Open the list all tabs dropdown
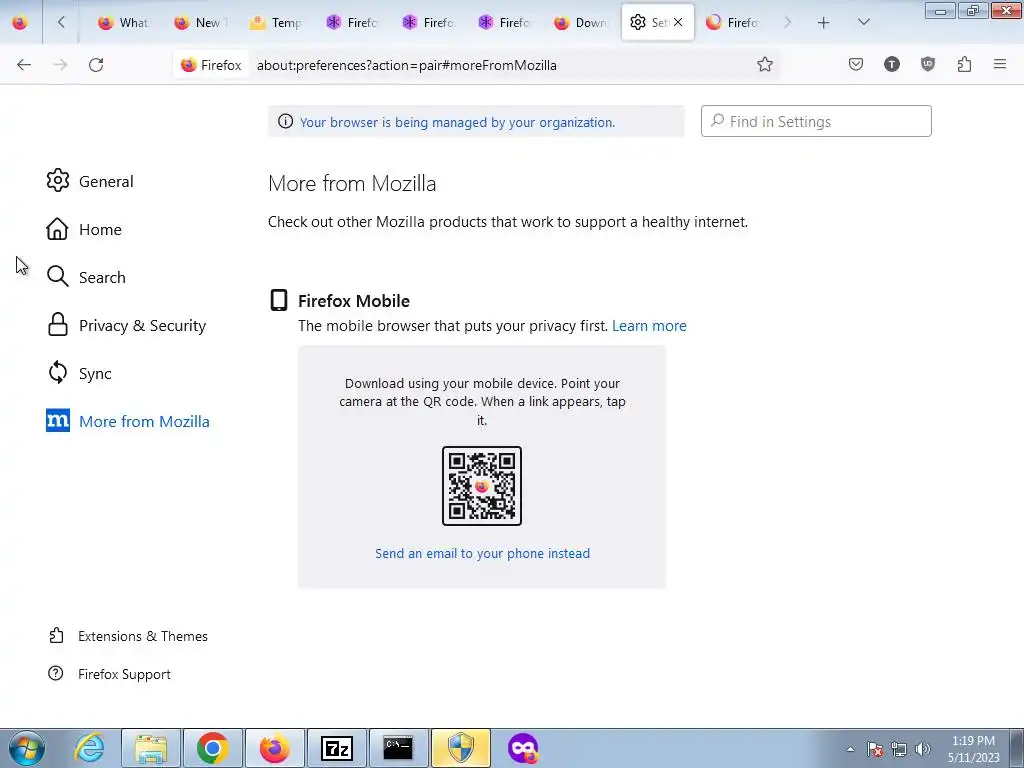 click(863, 22)
